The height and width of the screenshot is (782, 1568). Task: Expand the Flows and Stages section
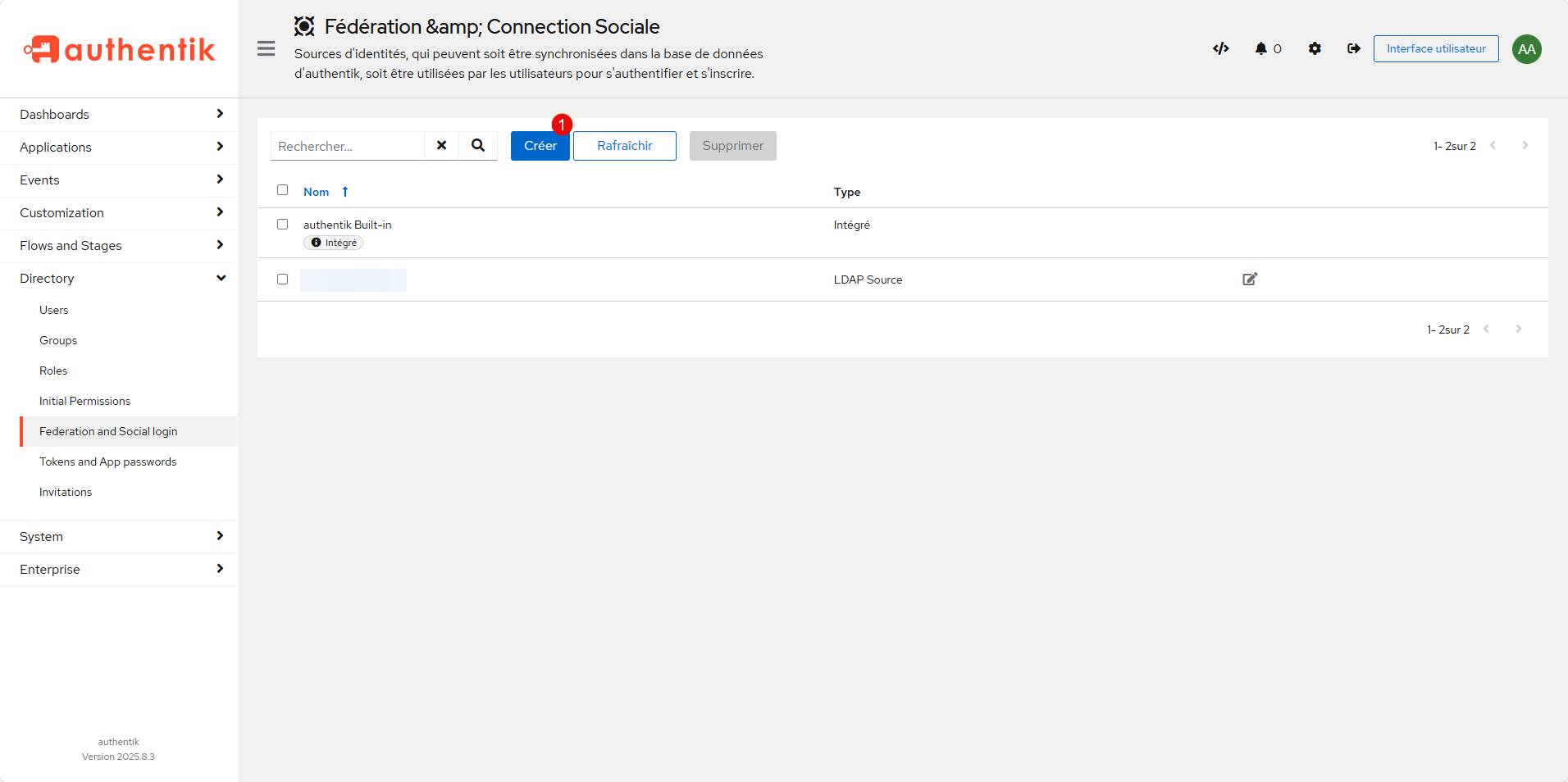click(119, 246)
